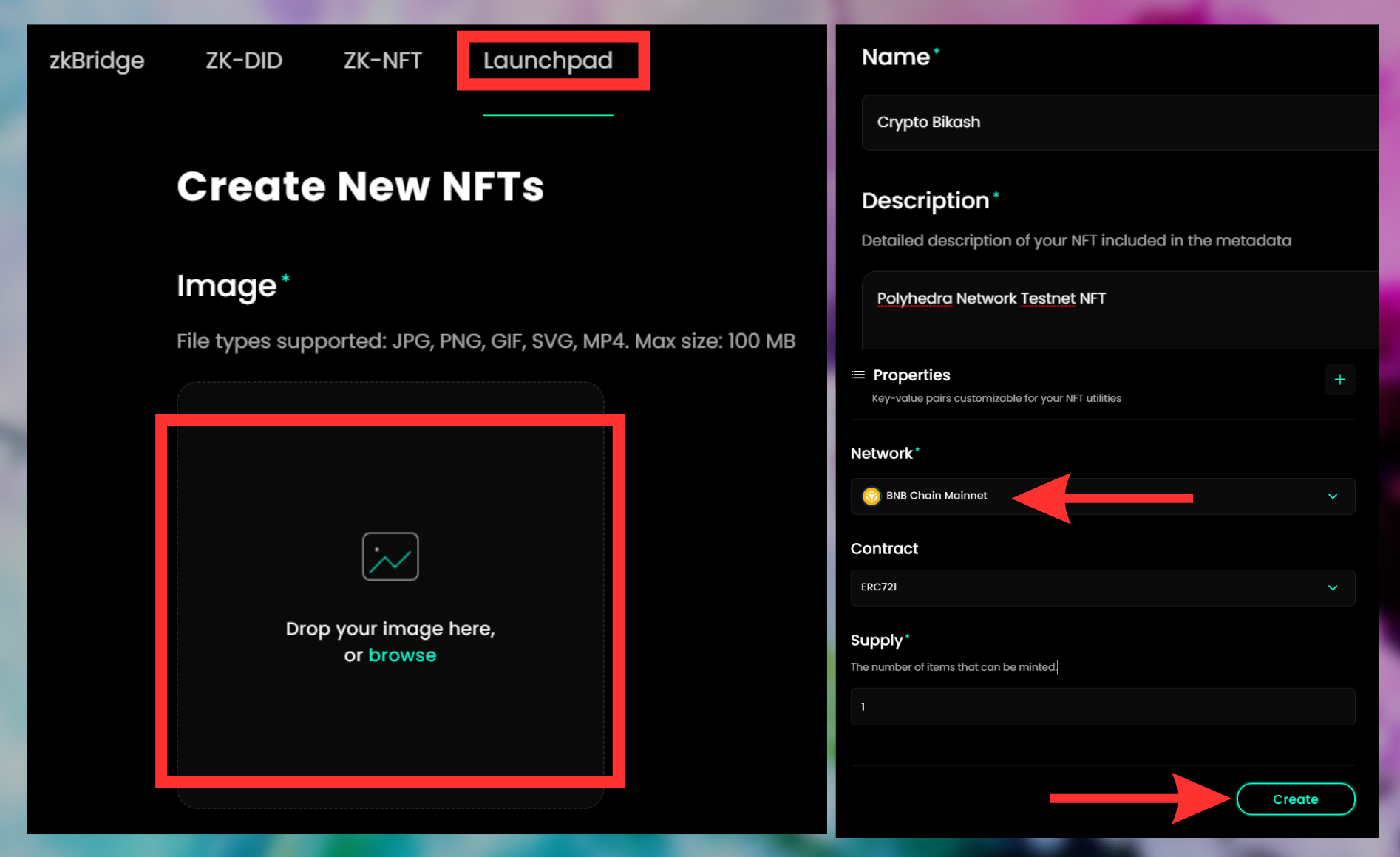Image resolution: width=1400 pixels, height=857 pixels.
Task: Click 'The number of items that can be minted' text
Action: pos(954,667)
